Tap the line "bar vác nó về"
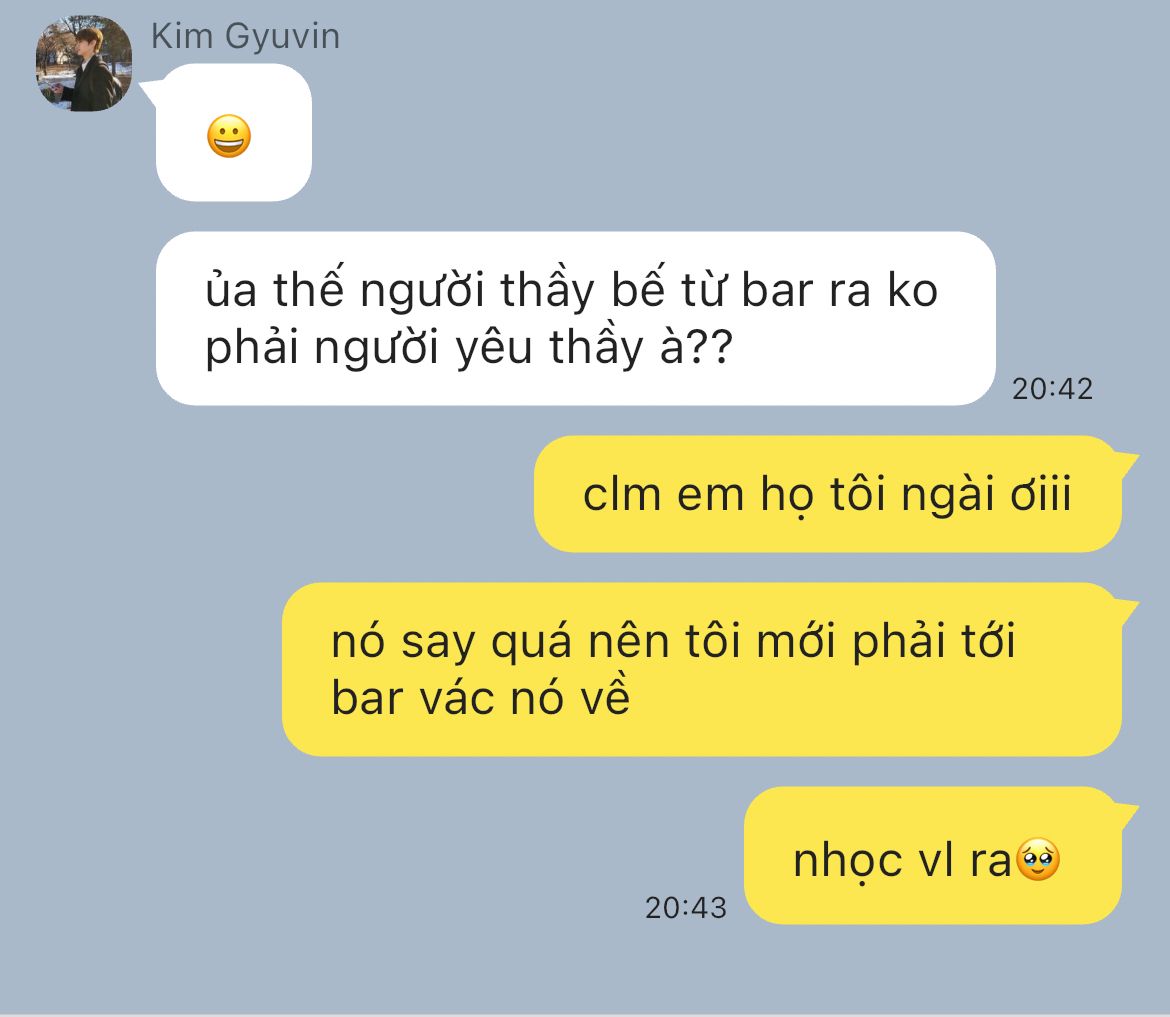This screenshot has width=1170, height=1017. click(x=481, y=699)
